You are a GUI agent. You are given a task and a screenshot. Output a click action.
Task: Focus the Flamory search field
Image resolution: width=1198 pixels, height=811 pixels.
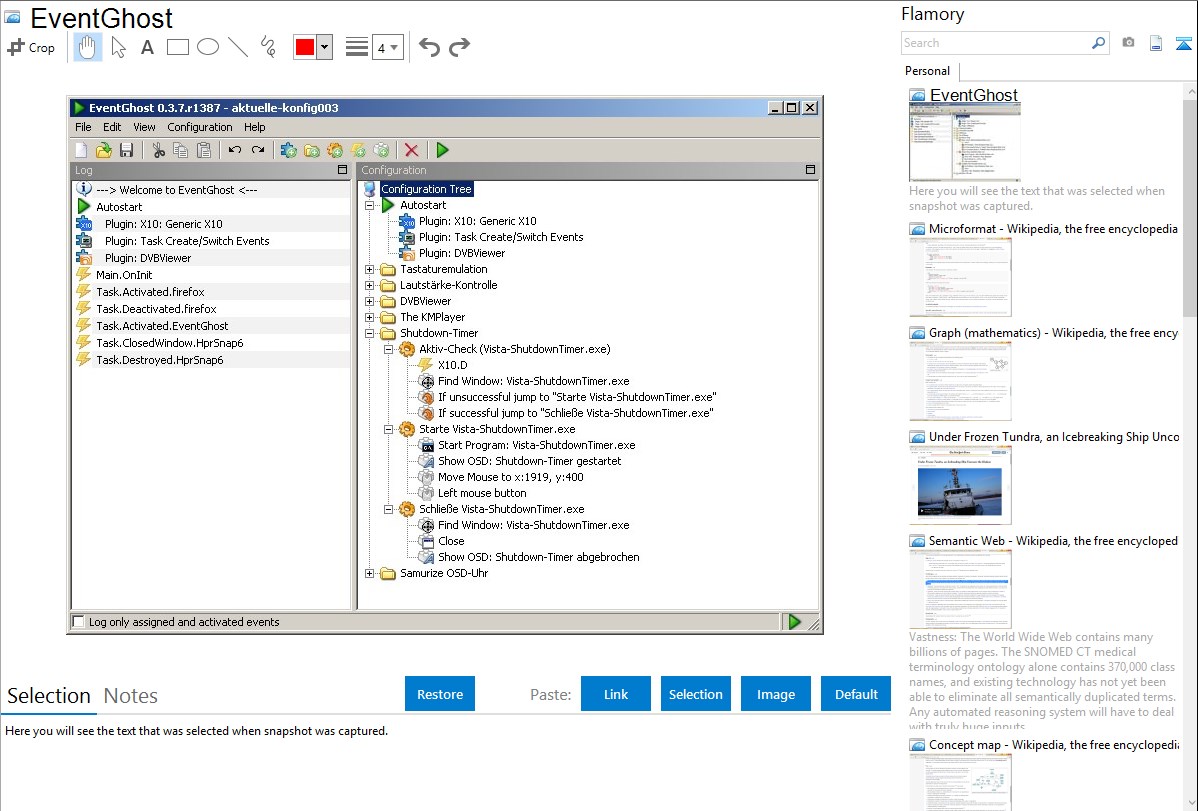[996, 43]
